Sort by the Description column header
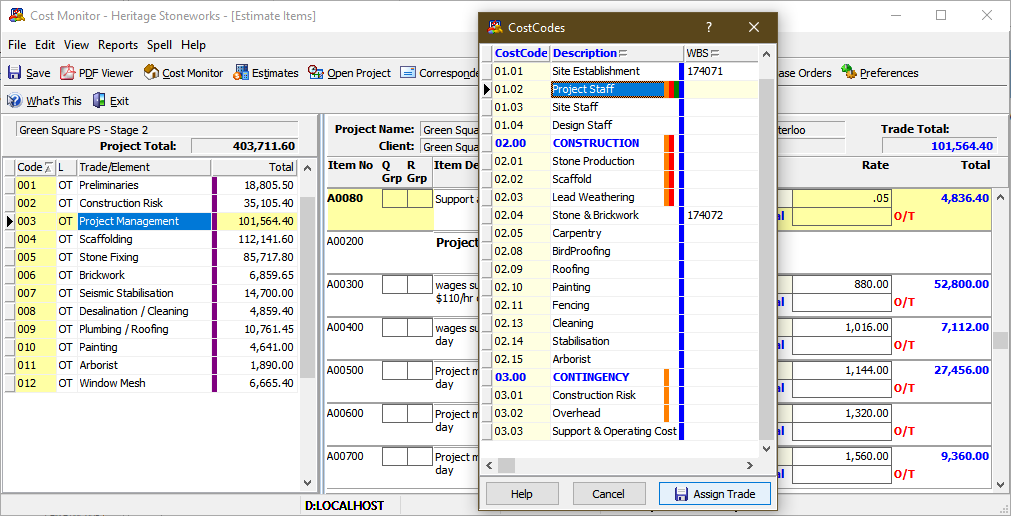 pos(617,53)
